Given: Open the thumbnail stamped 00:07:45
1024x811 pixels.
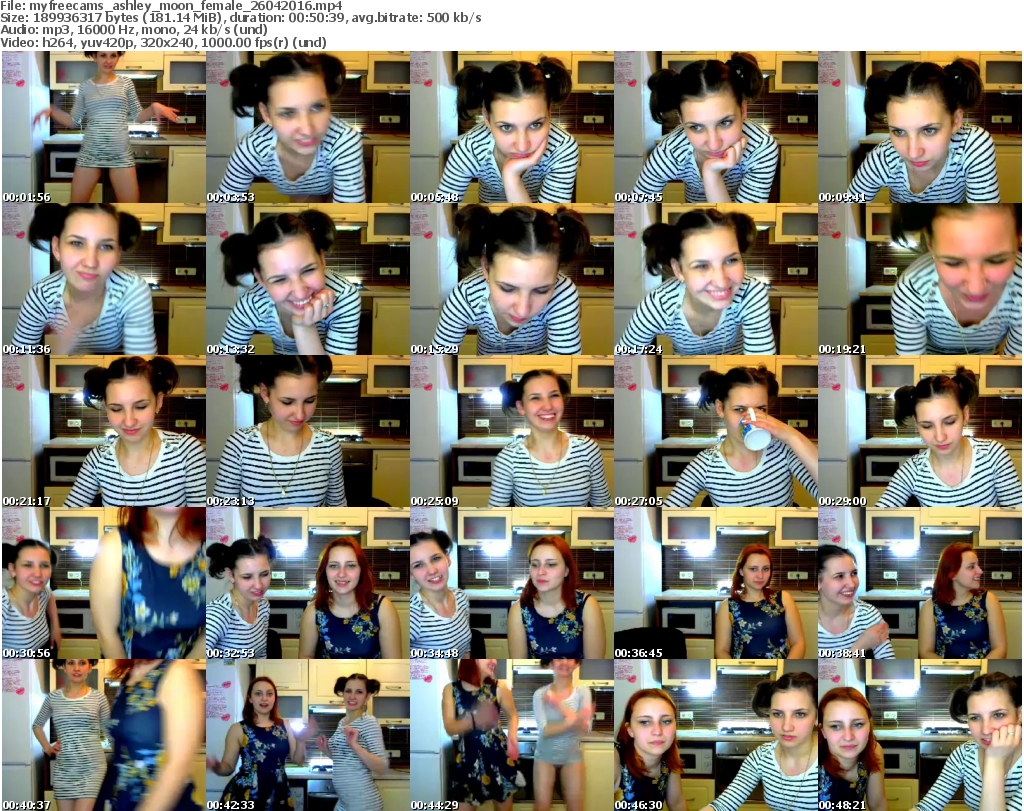Looking at the screenshot, I should [716, 127].
